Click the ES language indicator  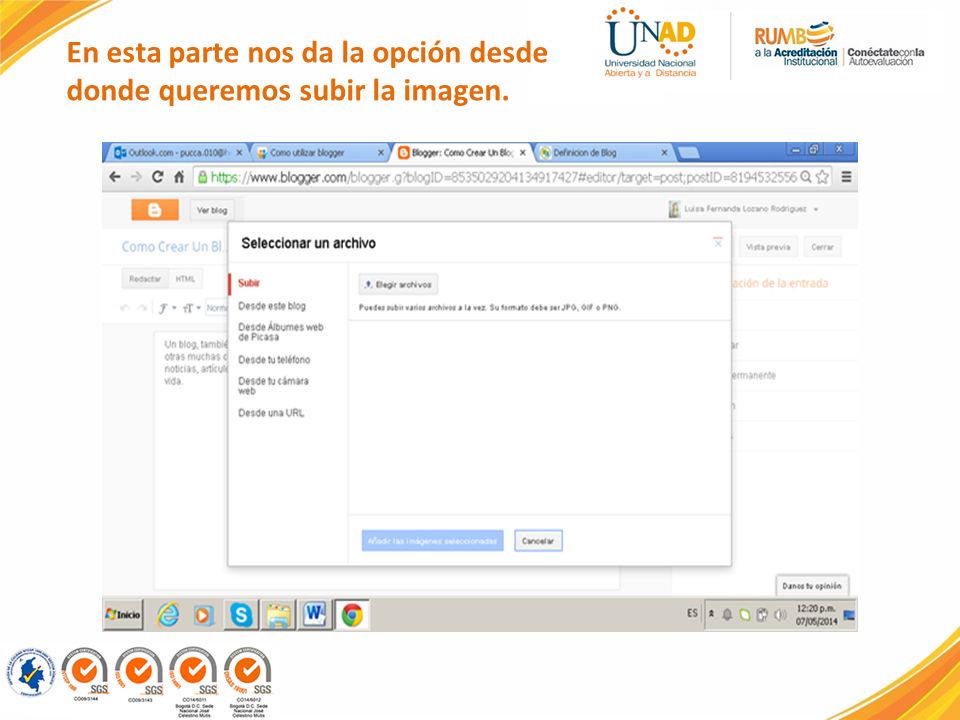(x=692, y=613)
